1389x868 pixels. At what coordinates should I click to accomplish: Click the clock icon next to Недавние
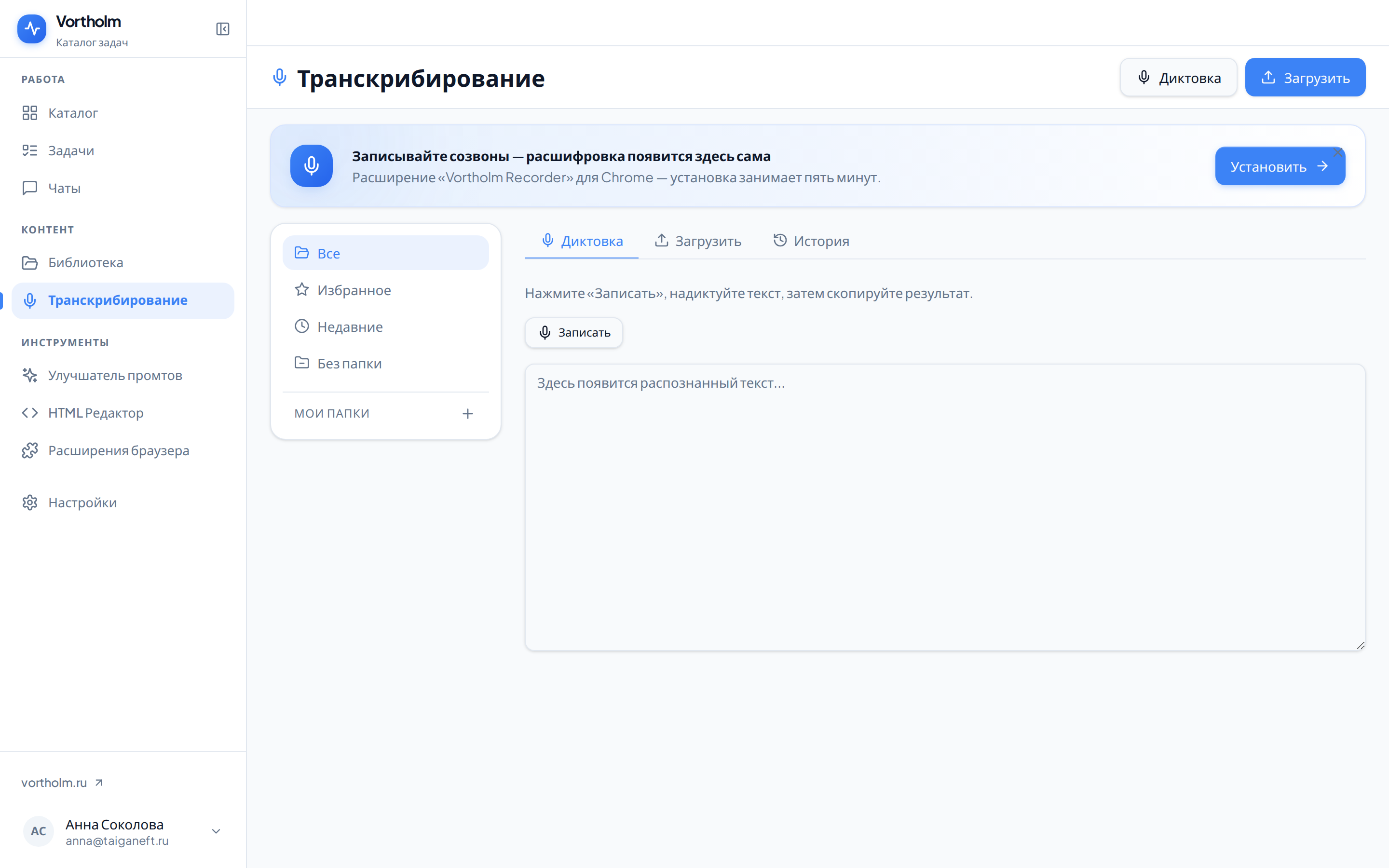302,326
